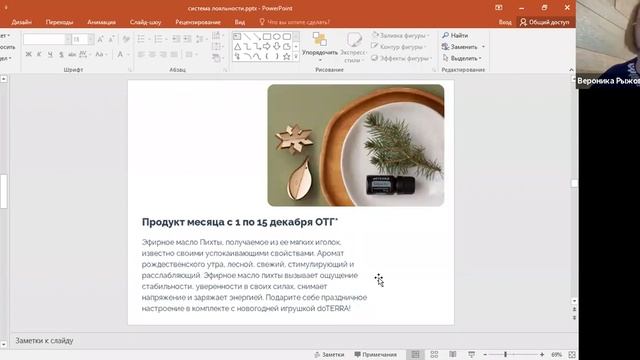This screenshot has height=360, width=640.
Task: Toggle italic formatting (К)
Action: (x=39, y=54)
